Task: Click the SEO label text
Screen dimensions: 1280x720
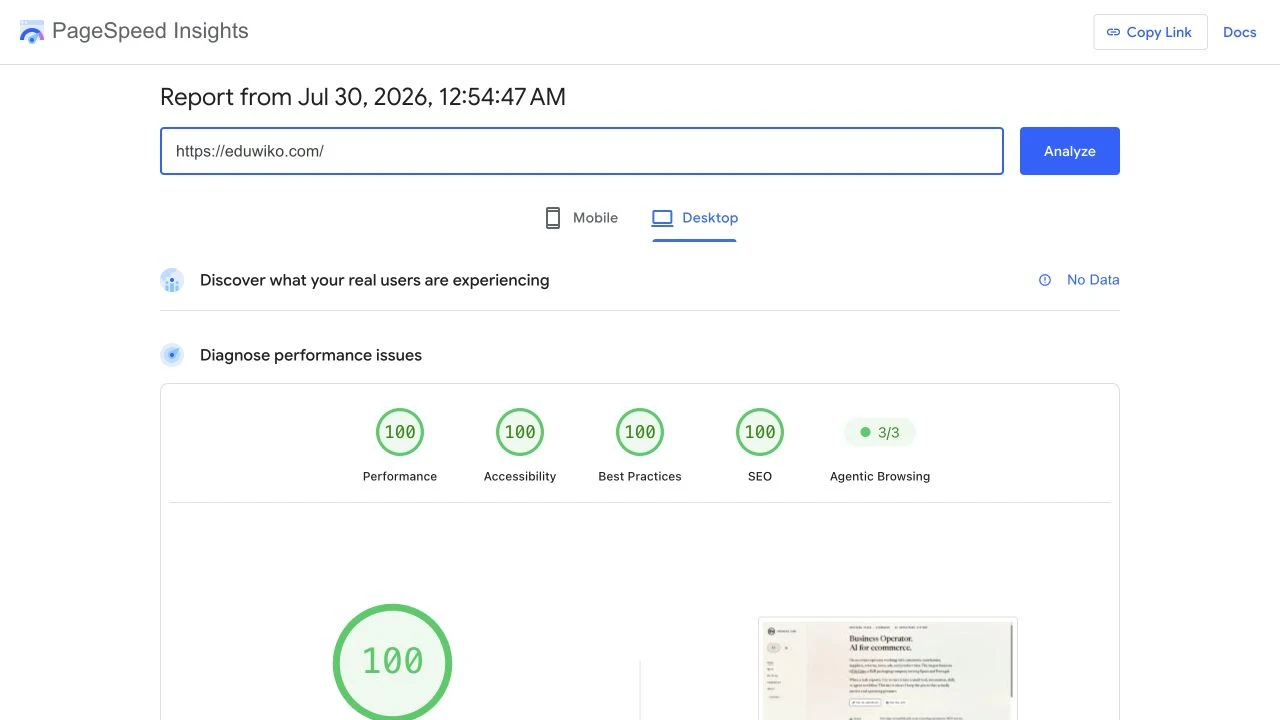Action: pos(760,476)
